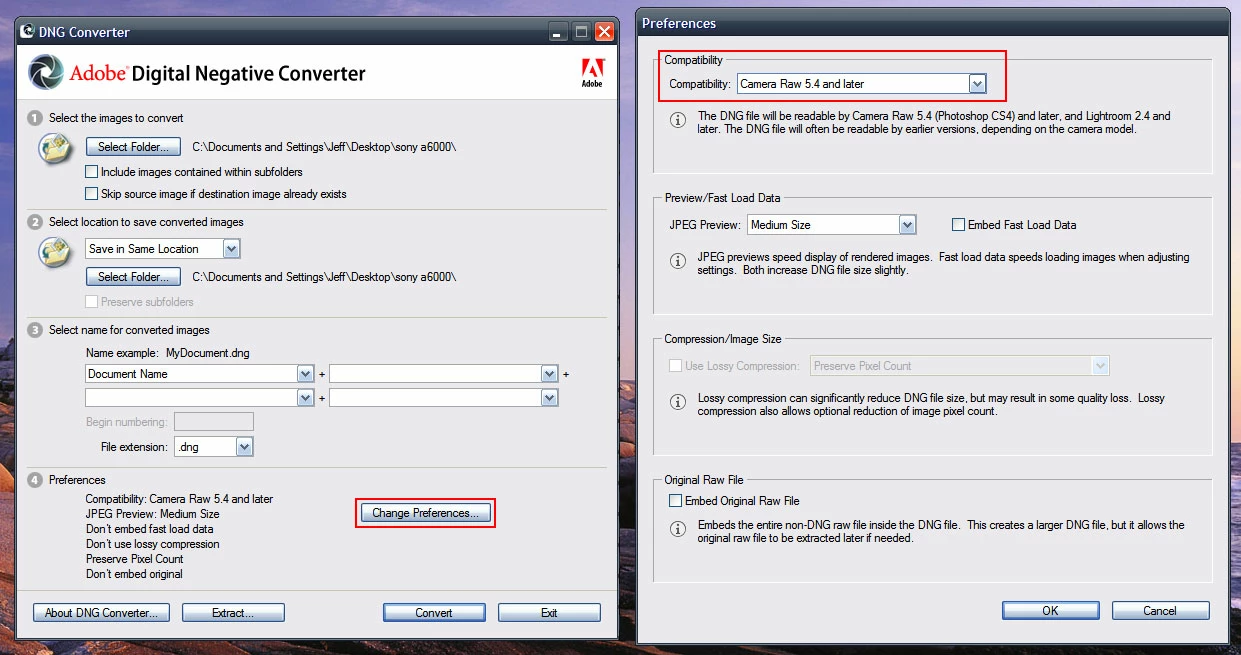
Task: Click OK in the Preferences dialog
Action: pyautogui.click(x=1050, y=610)
